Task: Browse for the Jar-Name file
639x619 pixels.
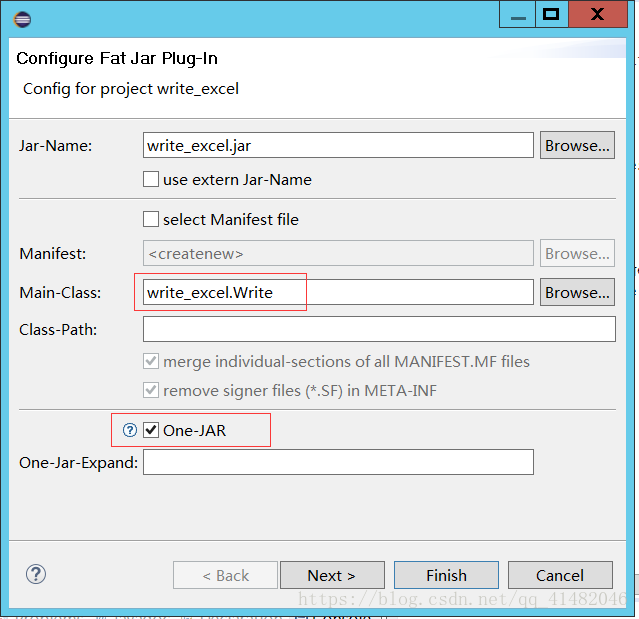Action: point(577,145)
